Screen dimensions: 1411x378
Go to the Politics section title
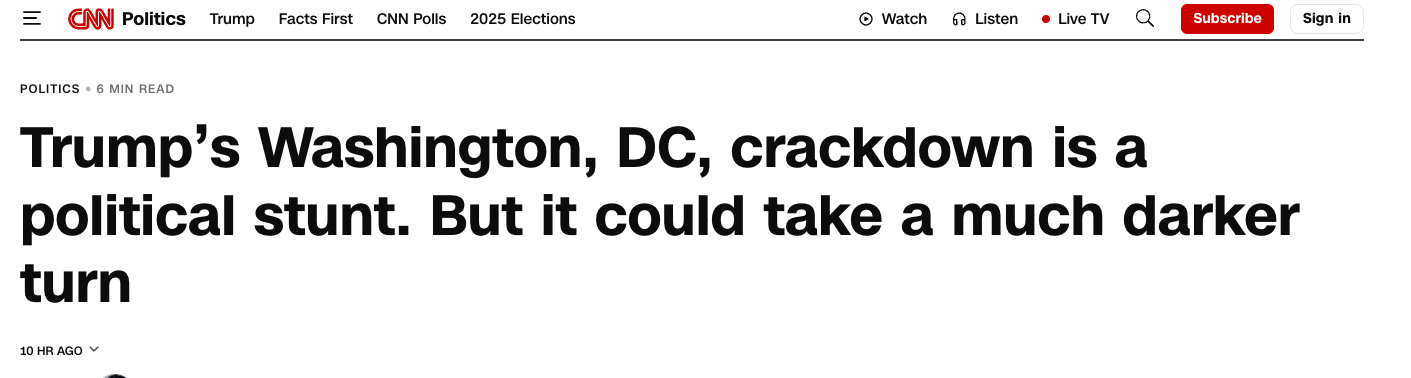pyautogui.click(x=154, y=18)
